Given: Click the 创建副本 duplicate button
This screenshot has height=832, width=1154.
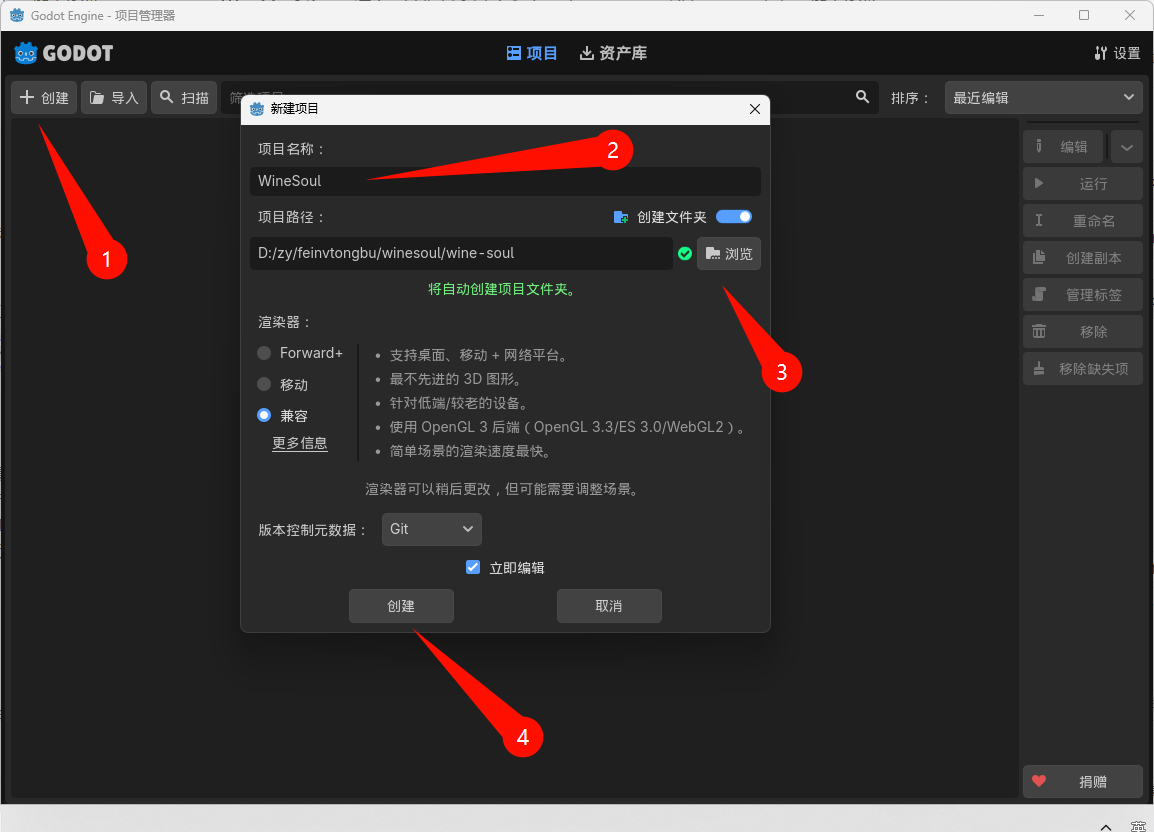Looking at the screenshot, I should (x=1083, y=258).
